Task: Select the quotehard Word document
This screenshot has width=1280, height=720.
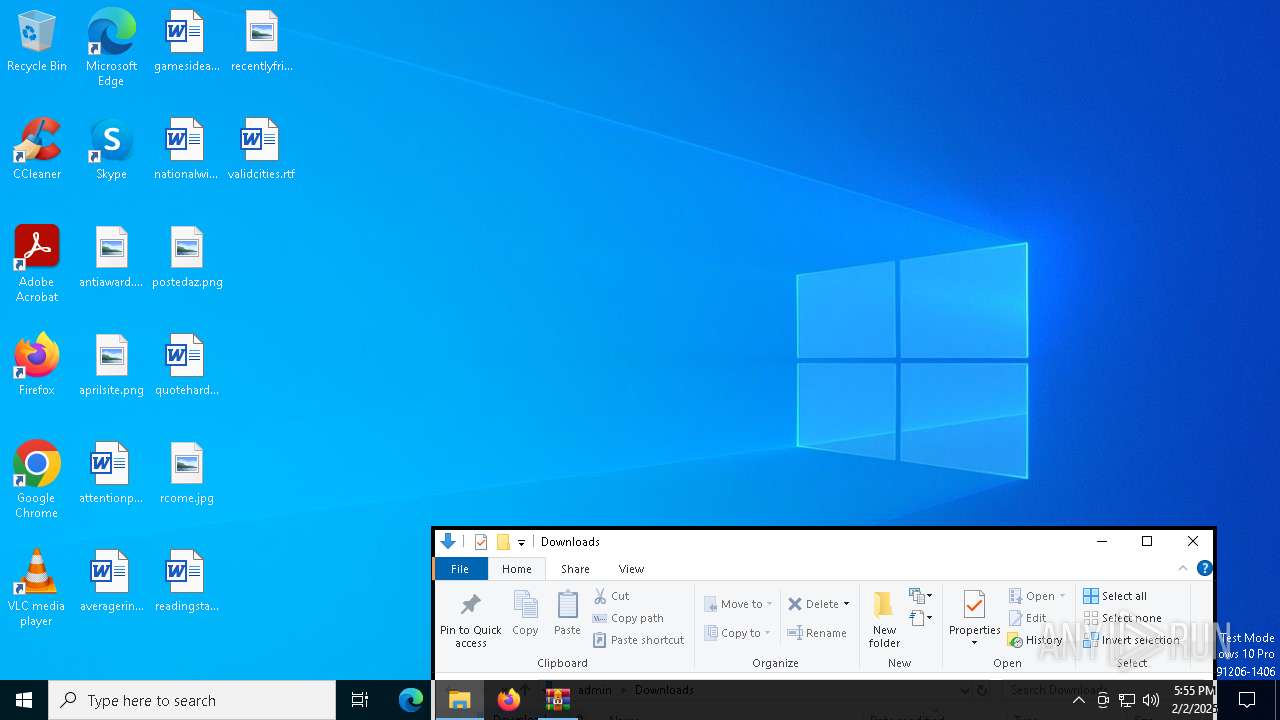Action: tap(187, 365)
